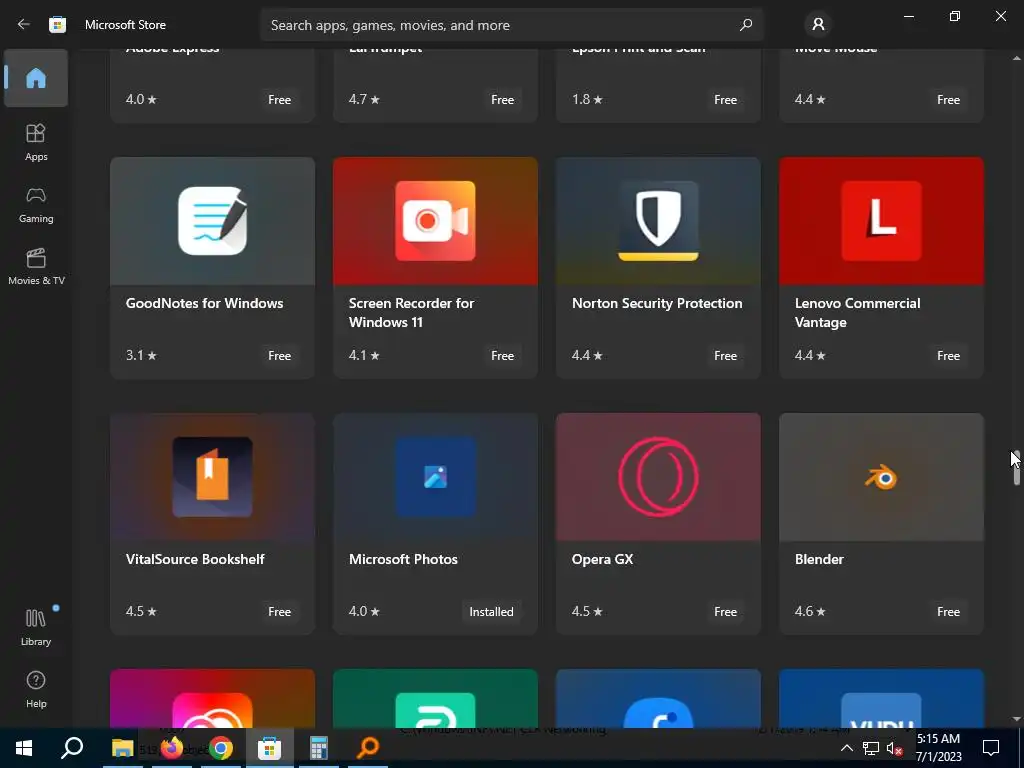Click Free button on VitalSource Bookshelf card
This screenshot has height=768, width=1024.
coord(280,611)
